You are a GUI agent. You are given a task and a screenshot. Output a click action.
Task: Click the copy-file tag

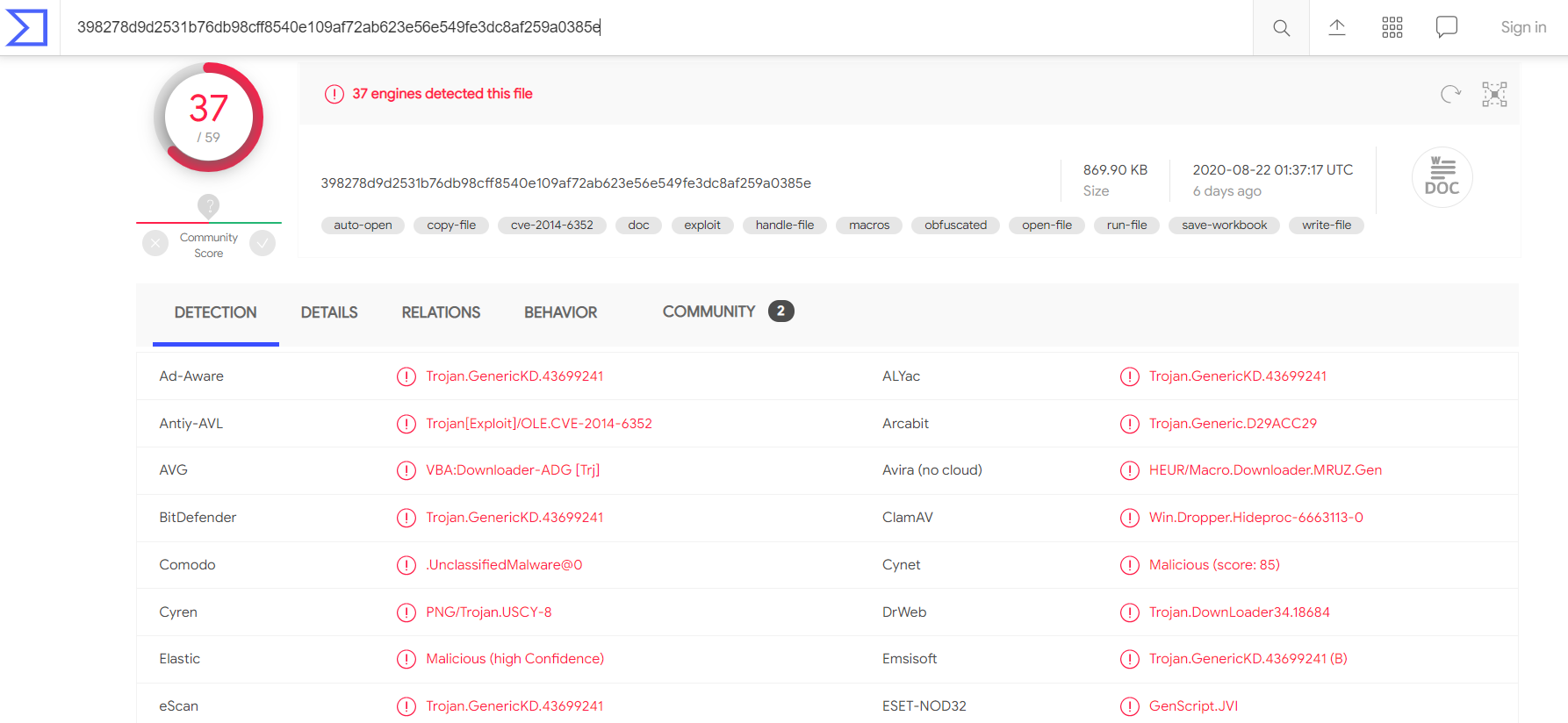451,225
